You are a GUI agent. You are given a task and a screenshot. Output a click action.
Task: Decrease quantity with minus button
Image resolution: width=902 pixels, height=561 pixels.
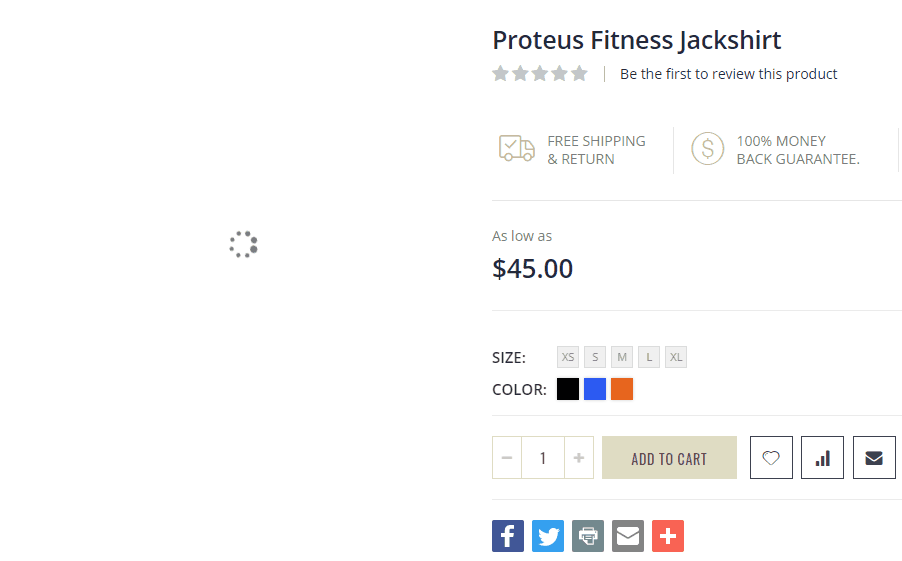click(507, 458)
